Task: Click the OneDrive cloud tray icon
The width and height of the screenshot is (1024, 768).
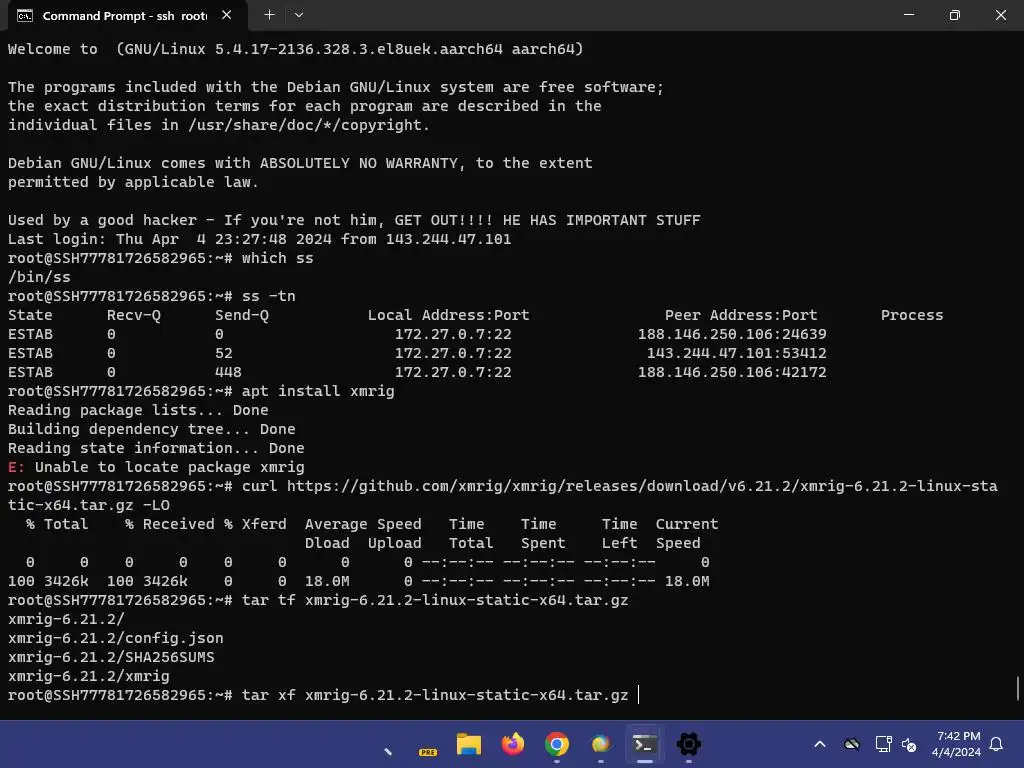Action: click(x=852, y=744)
